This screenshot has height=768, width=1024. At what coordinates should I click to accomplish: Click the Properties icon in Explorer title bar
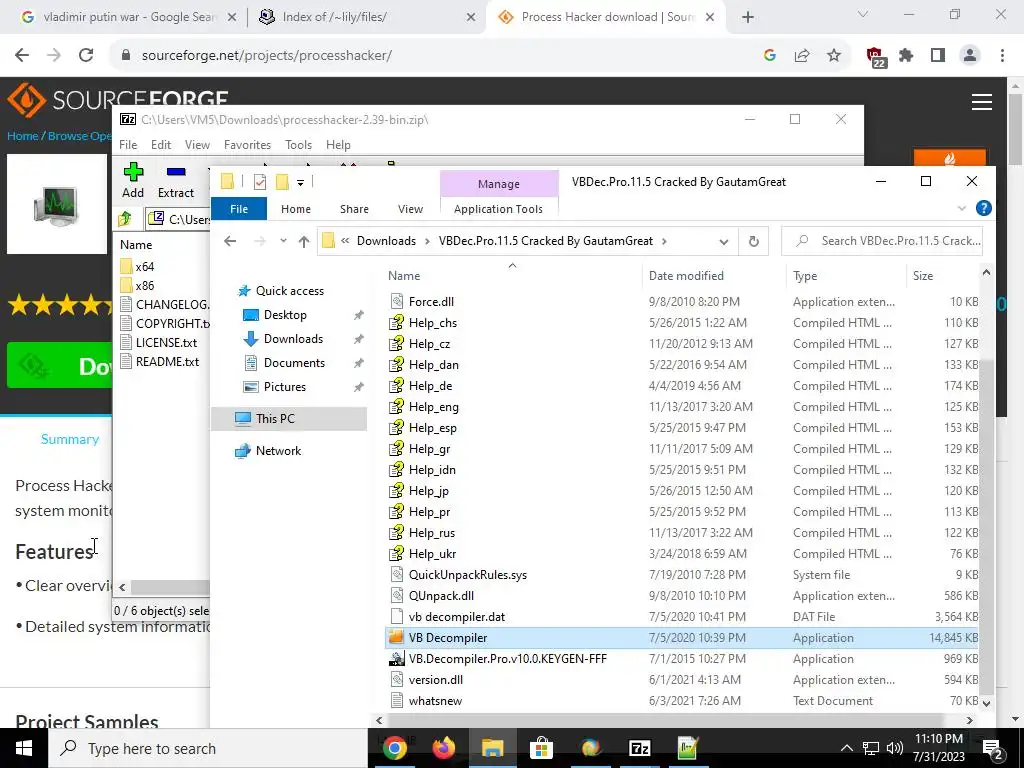tap(260, 182)
